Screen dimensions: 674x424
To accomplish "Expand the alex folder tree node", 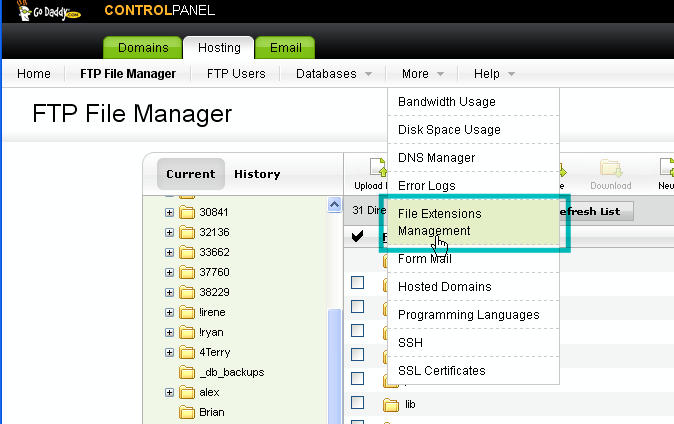I will tap(169, 392).
